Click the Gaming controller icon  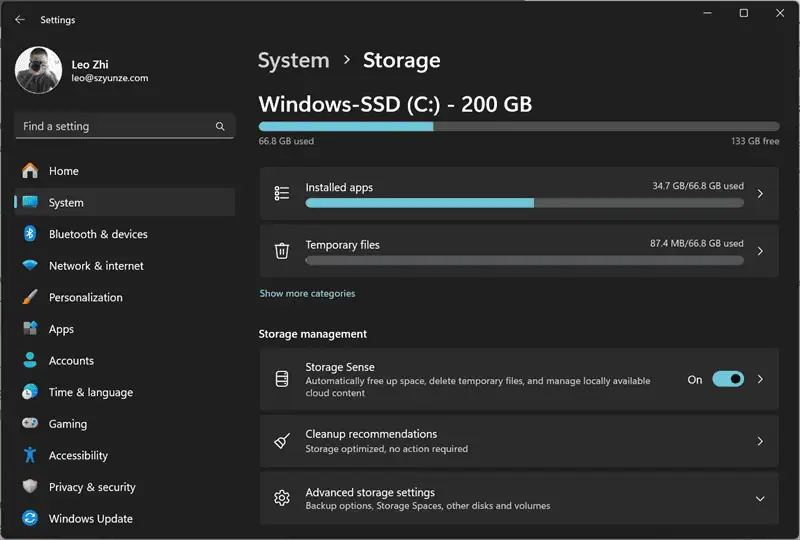[30, 423]
